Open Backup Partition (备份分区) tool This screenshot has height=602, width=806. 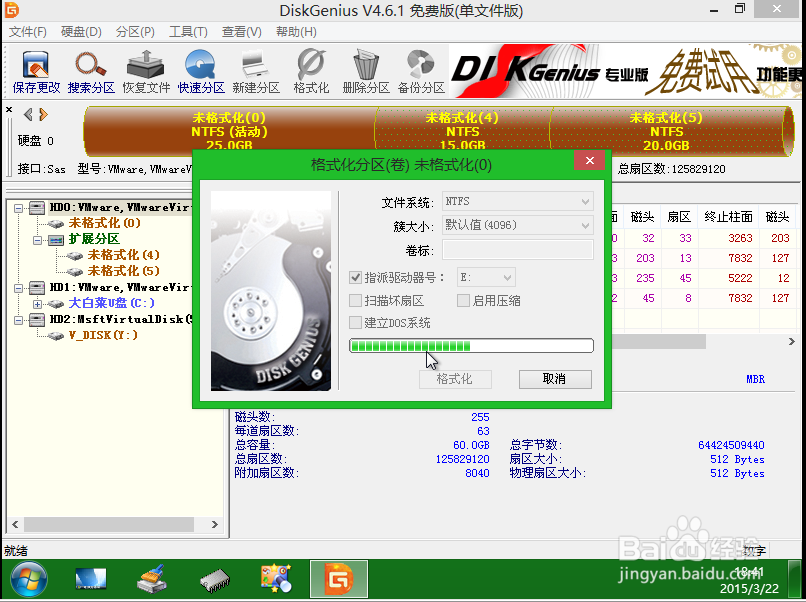[x=421, y=71]
